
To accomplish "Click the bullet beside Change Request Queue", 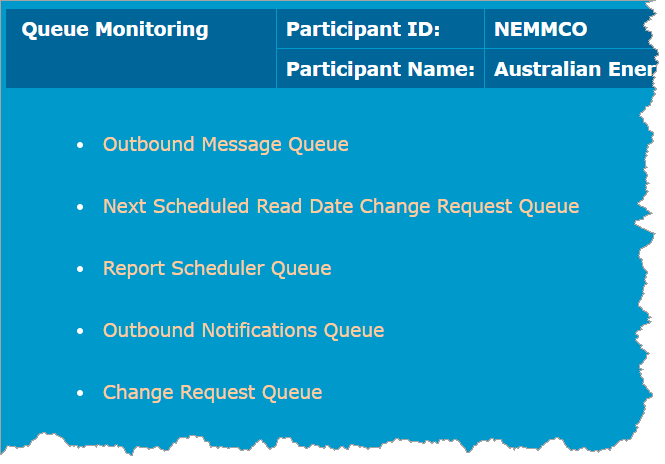I will [80, 393].
